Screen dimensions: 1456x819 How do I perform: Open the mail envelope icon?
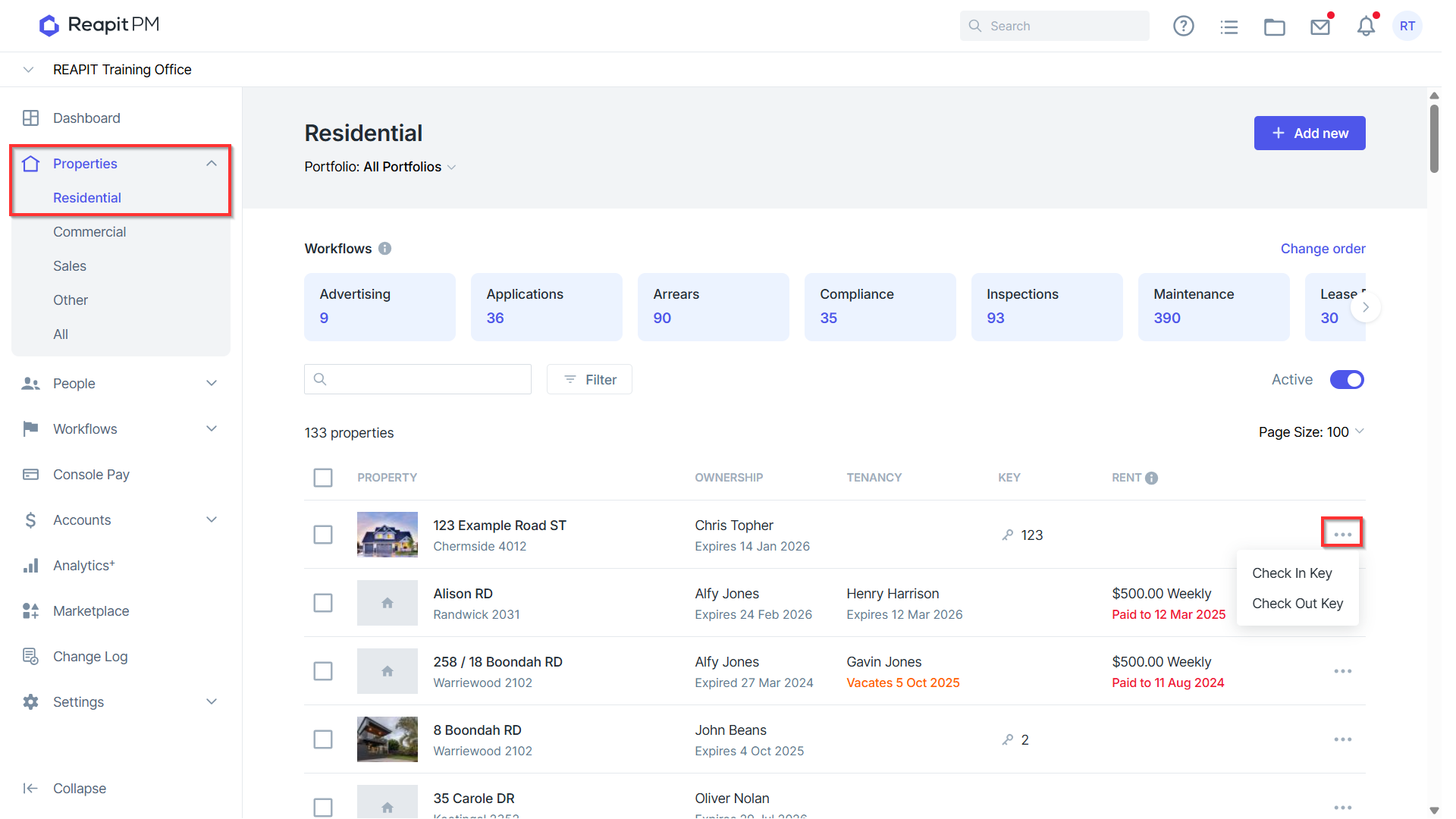click(1320, 27)
